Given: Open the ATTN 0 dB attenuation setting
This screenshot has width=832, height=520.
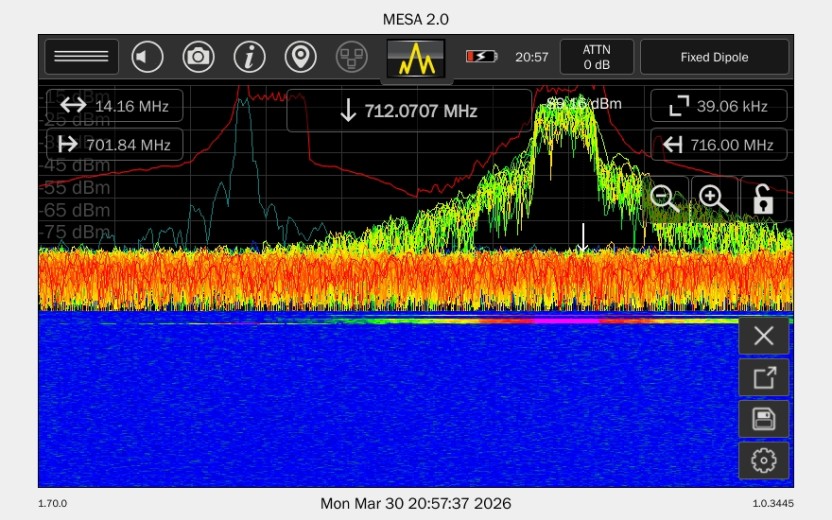Looking at the screenshot, I should (596, 57).
